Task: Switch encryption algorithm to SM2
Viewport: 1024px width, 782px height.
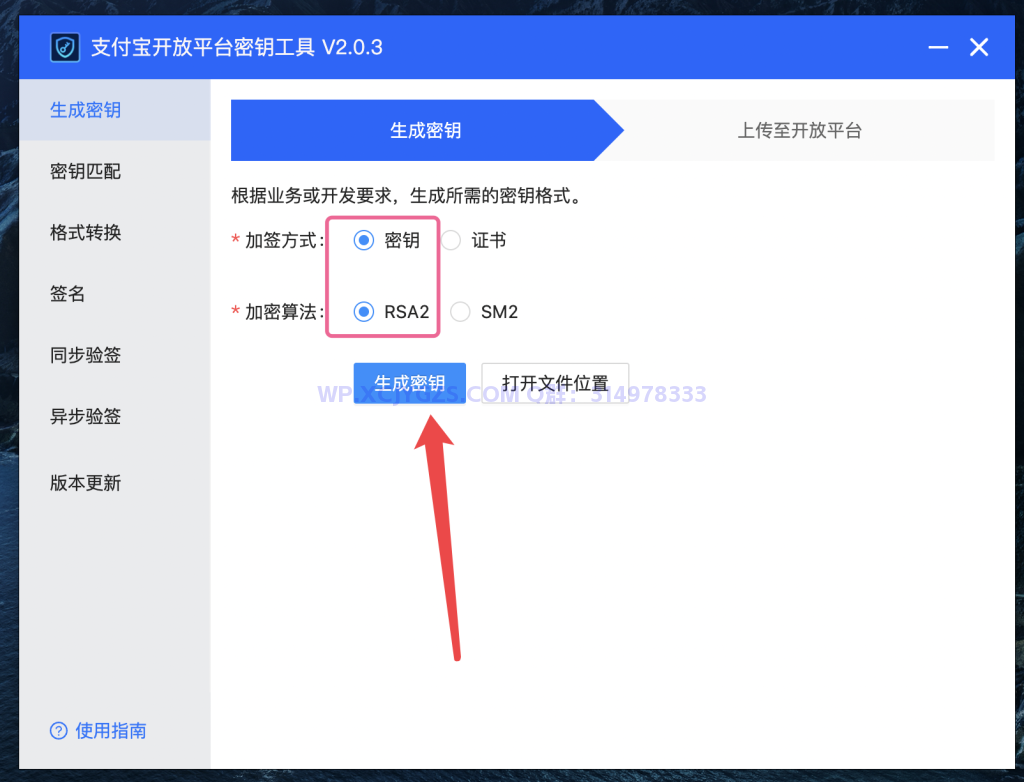Action: [460, 312]
